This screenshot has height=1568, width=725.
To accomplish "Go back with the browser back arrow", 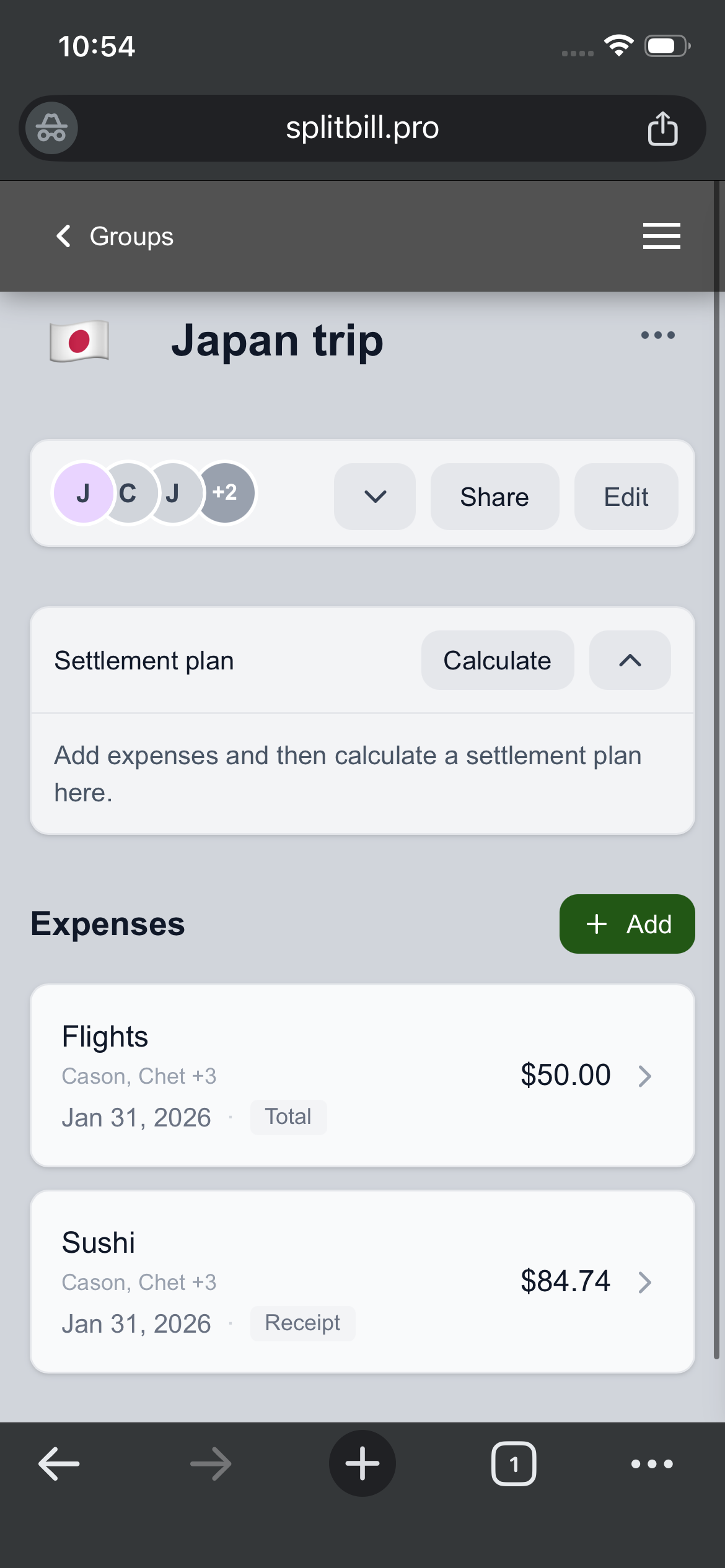I will [x=59, y=1463].
